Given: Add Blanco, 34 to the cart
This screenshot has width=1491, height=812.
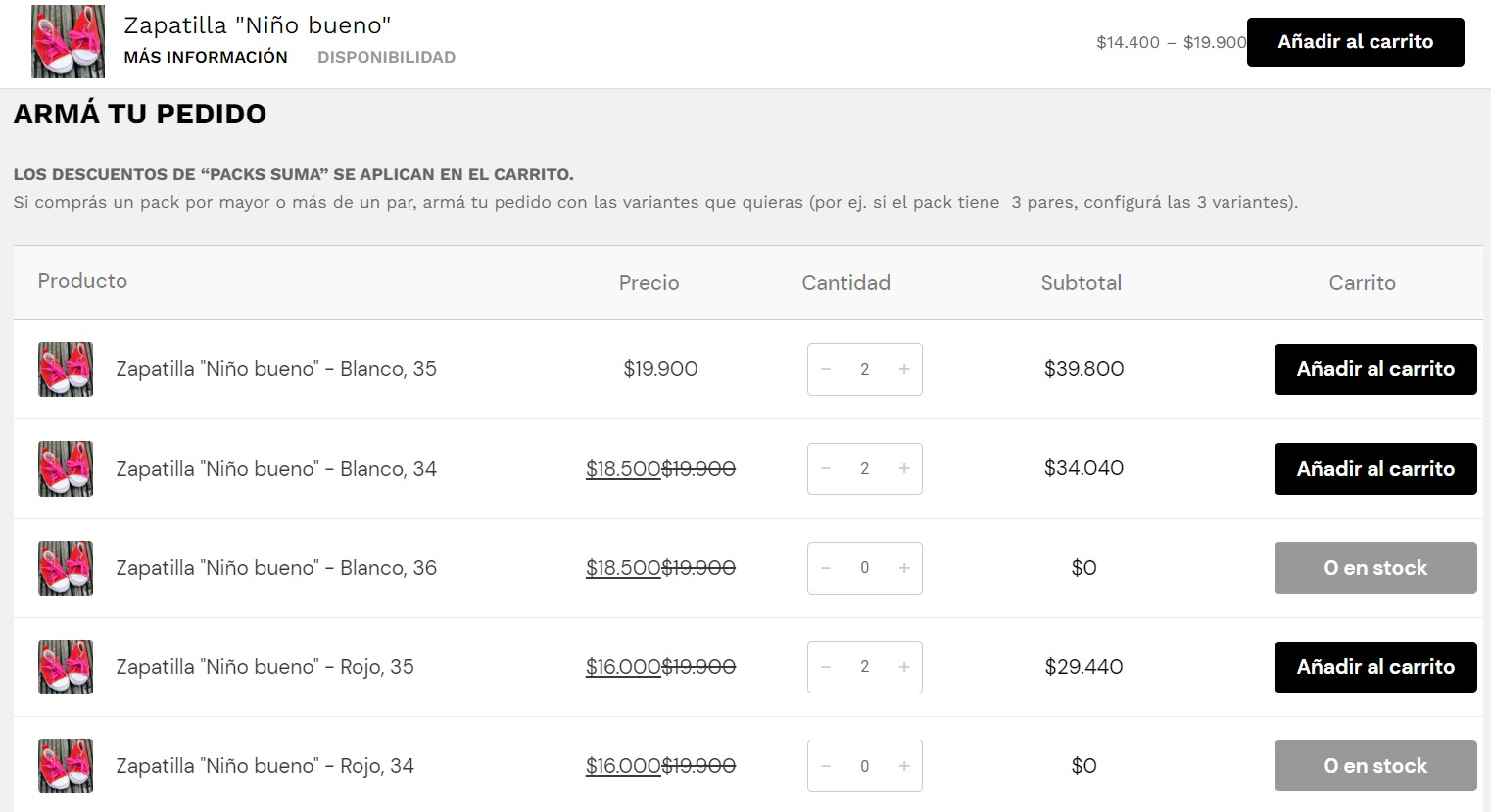Looking at the screenshot, I should pyautogui.click(x=1375, y=469).
